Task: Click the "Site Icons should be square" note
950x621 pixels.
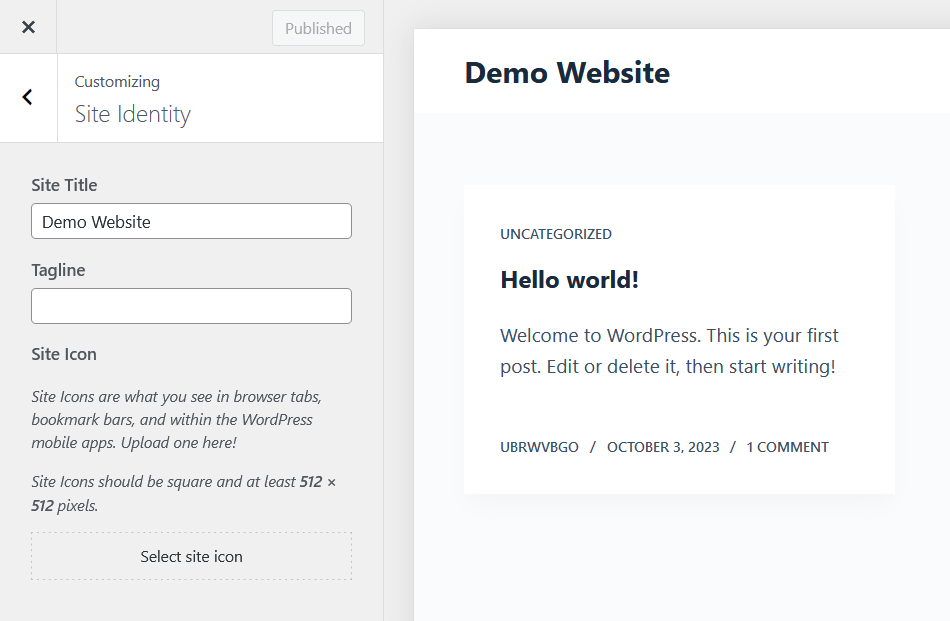Action: 184,493
